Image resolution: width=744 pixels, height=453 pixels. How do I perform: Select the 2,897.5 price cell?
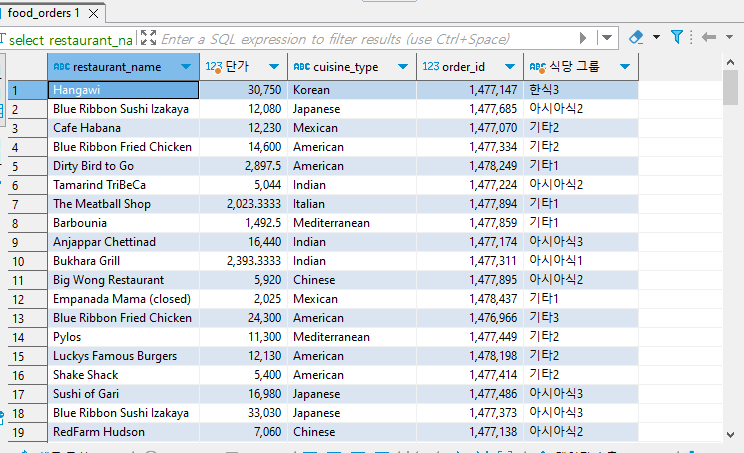(243, 166)
